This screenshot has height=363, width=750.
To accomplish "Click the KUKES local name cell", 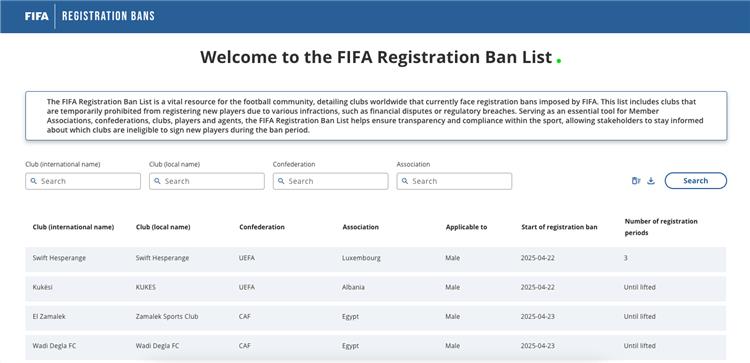I will pyautogui.click(x=146, y=287).
